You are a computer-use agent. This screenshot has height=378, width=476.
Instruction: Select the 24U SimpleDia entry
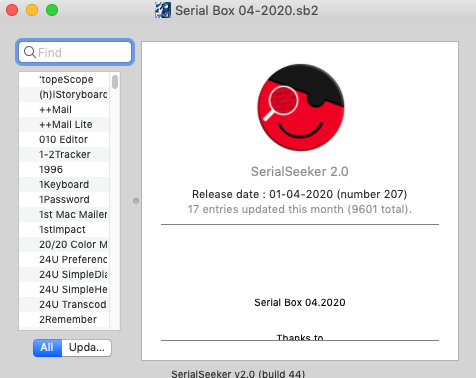coord(64,274)
